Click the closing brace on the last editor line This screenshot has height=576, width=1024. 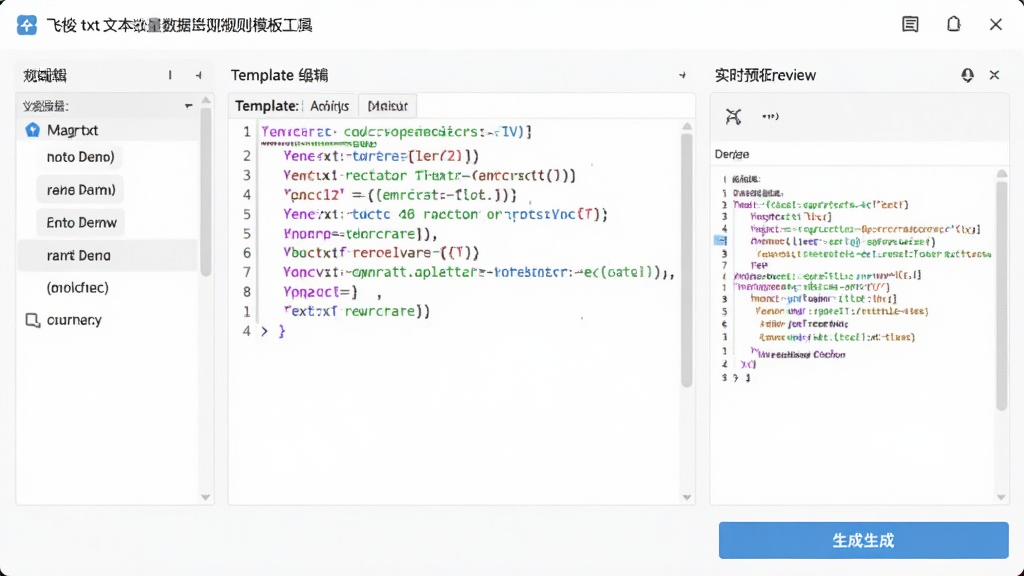point(281,331)
